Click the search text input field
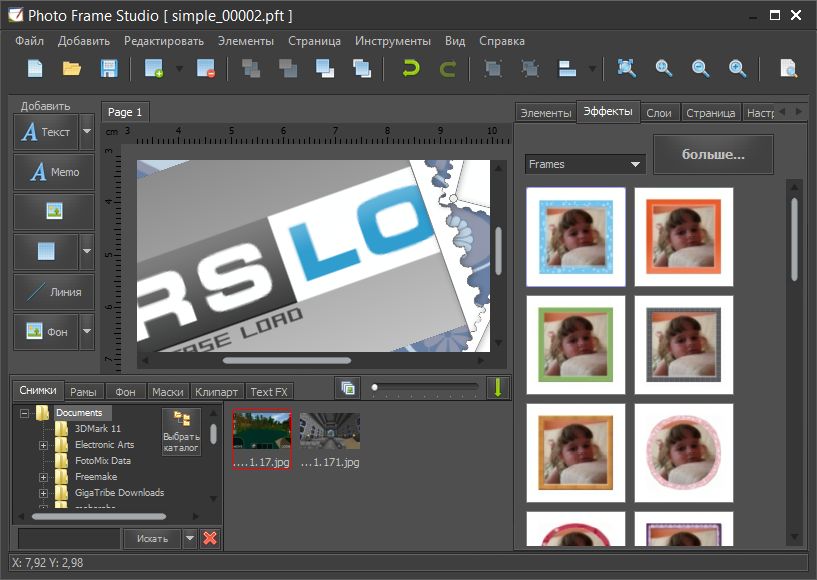The image size is (817, 580). (x=69, y=538)
